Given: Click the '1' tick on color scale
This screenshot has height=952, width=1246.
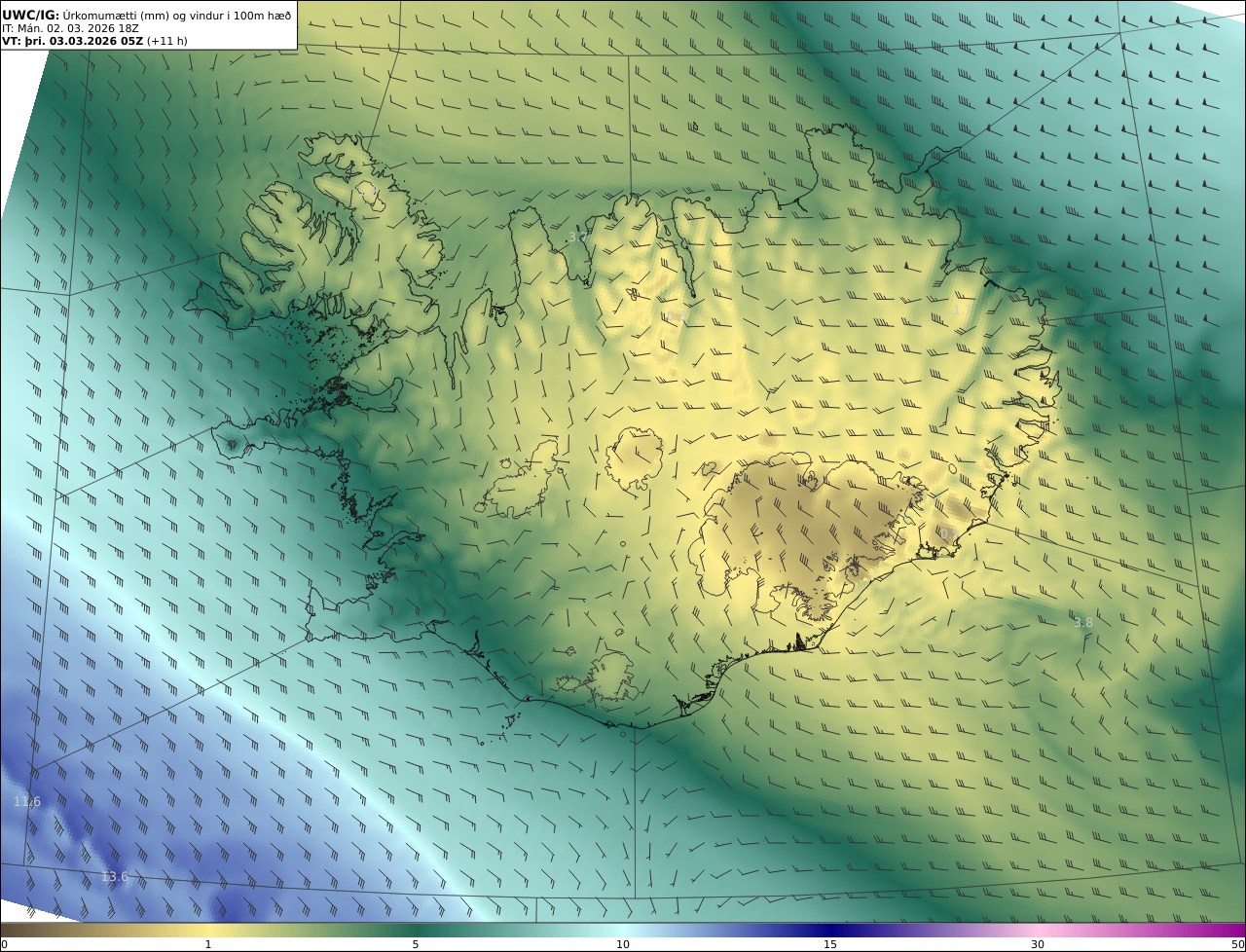Looking at the screenshot, I should pyautogui.click(x=208, y=944).
